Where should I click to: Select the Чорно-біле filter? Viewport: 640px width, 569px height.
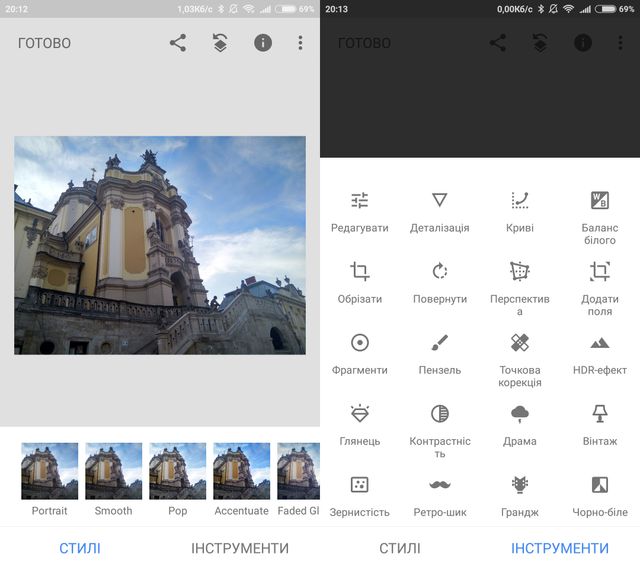(x=600, y=496)
